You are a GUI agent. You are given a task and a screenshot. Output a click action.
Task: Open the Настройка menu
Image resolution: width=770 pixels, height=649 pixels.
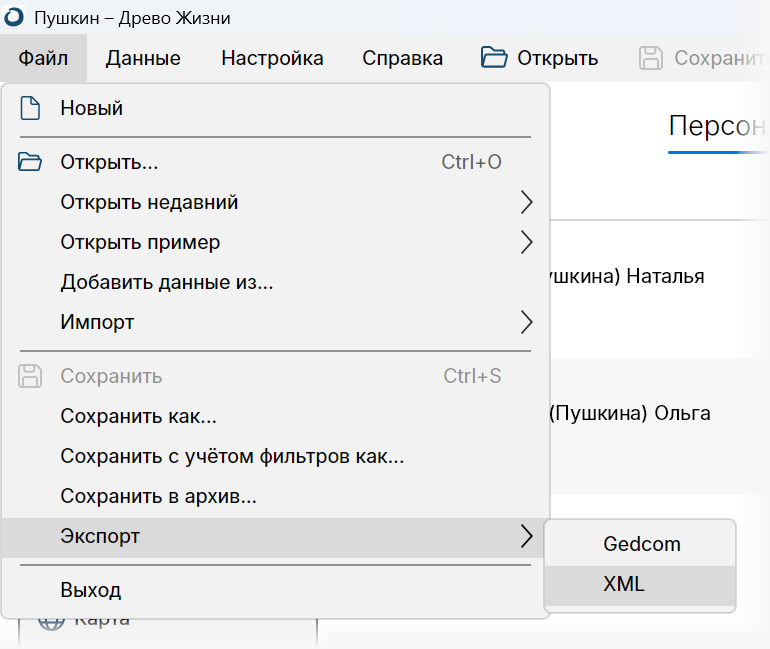[272, 58]
